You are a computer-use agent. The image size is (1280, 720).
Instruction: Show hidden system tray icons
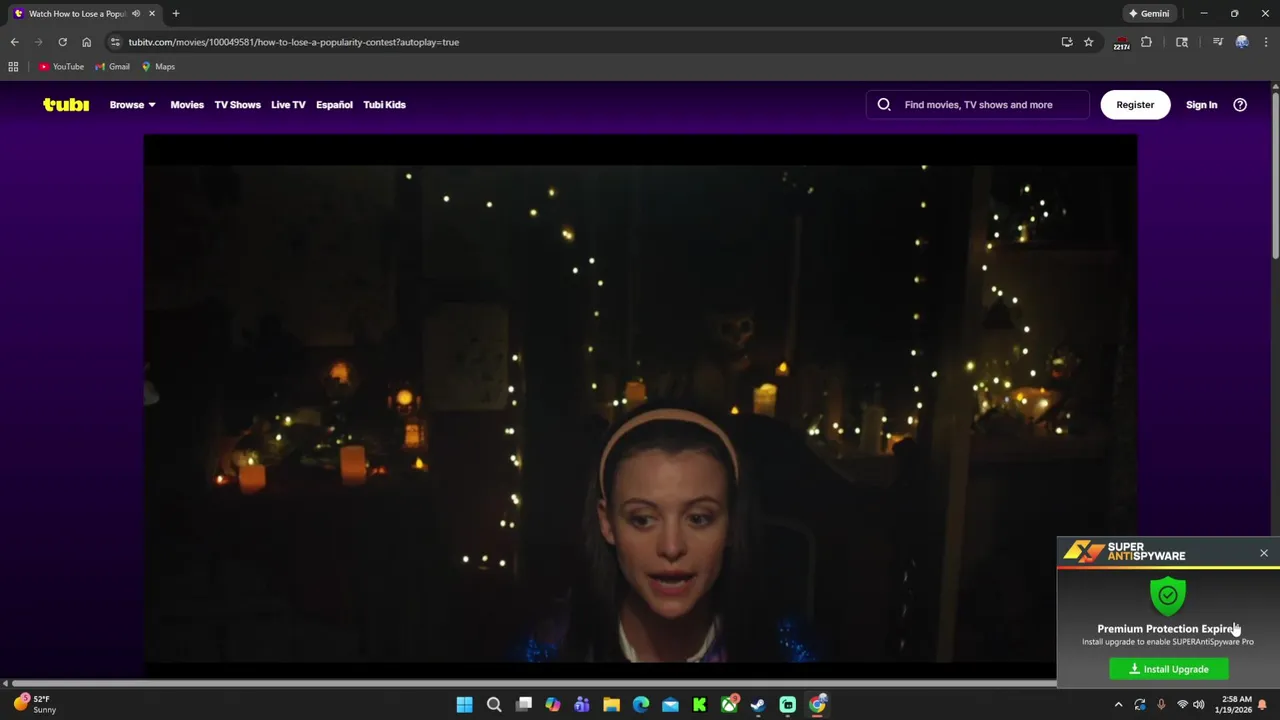pyautogui.click(x=1118, y=705)
